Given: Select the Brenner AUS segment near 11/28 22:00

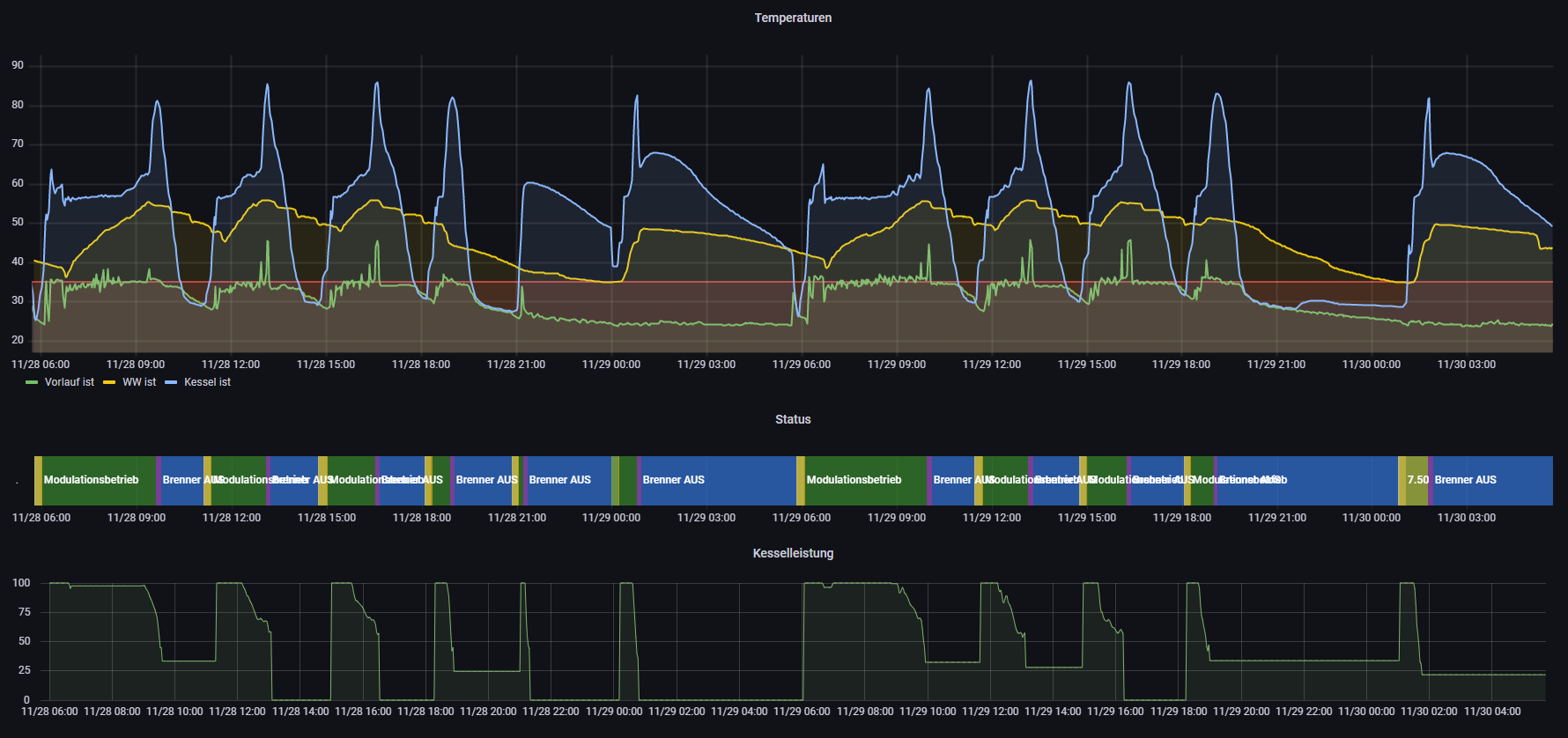Looking at the screenshot, I should coord(568,480).
